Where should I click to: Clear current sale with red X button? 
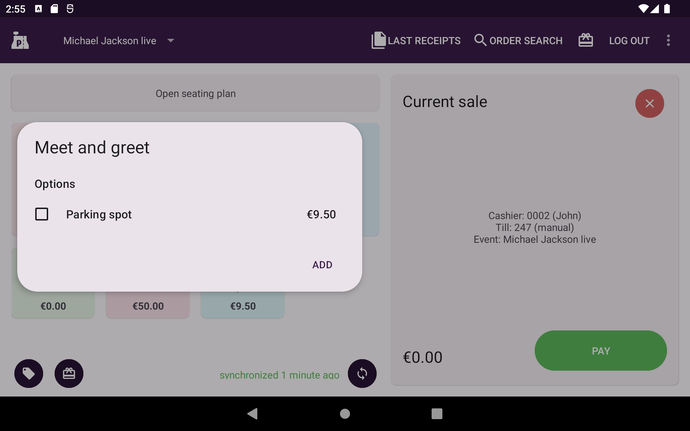coord(649,103)
